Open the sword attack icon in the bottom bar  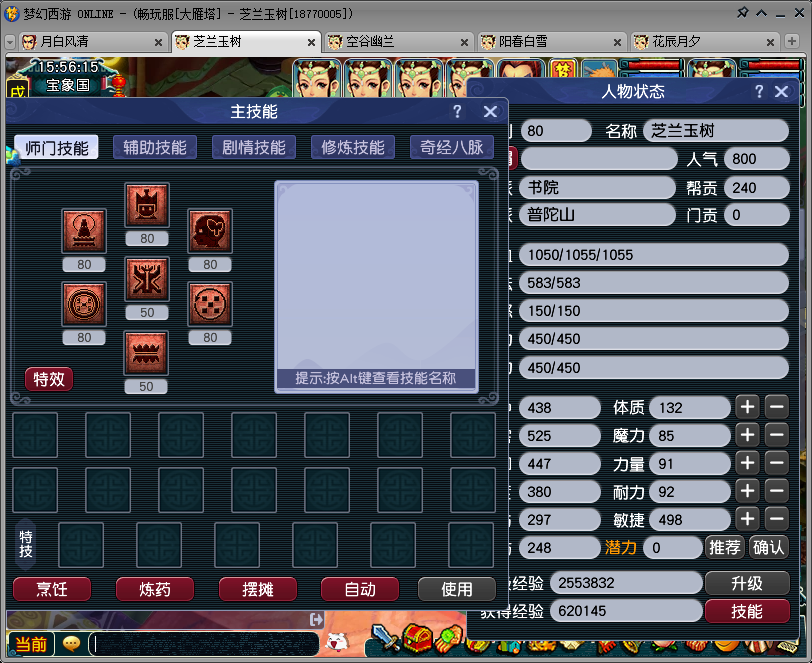point(385,638)
